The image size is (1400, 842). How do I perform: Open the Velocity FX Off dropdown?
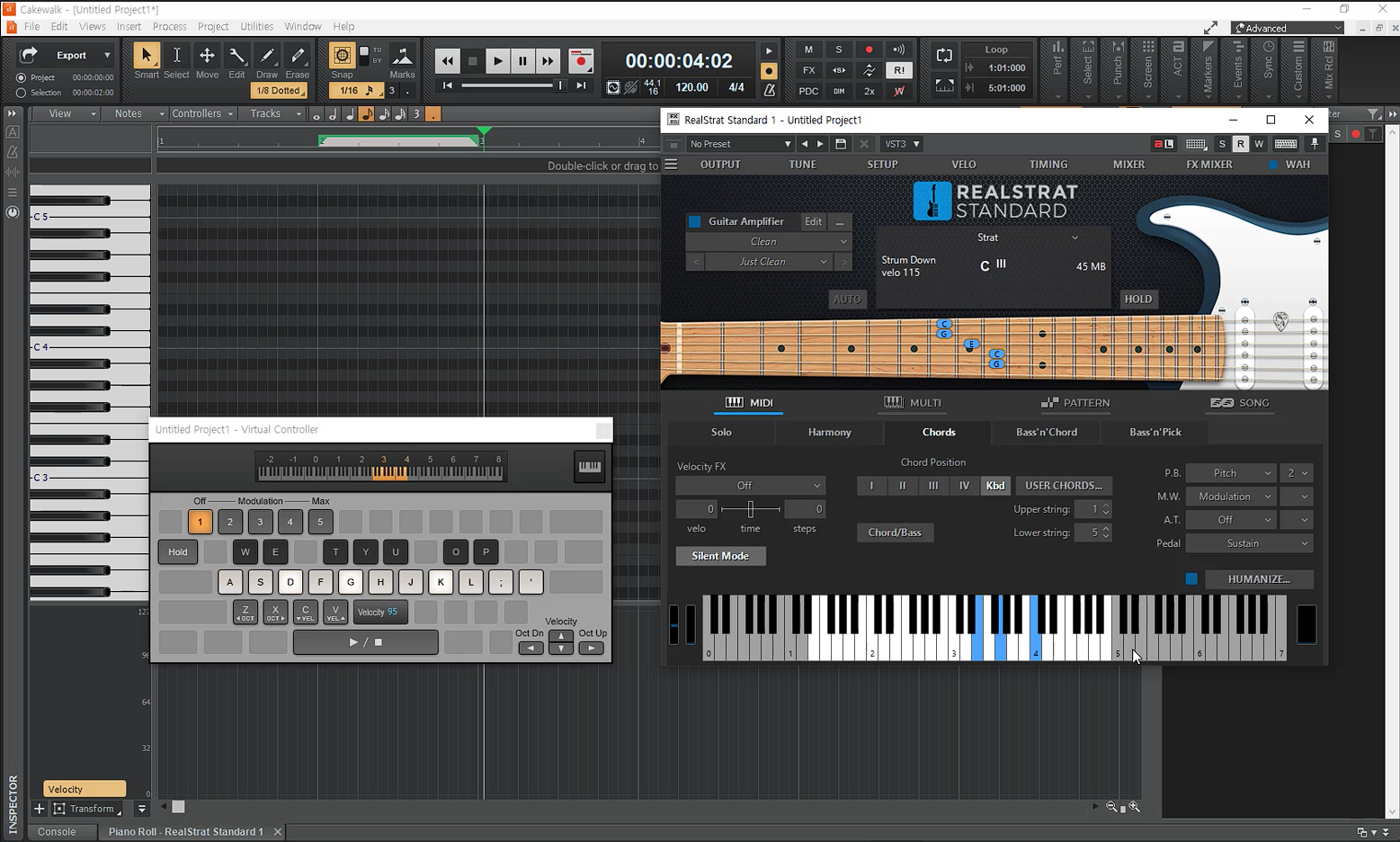point(750,486)
